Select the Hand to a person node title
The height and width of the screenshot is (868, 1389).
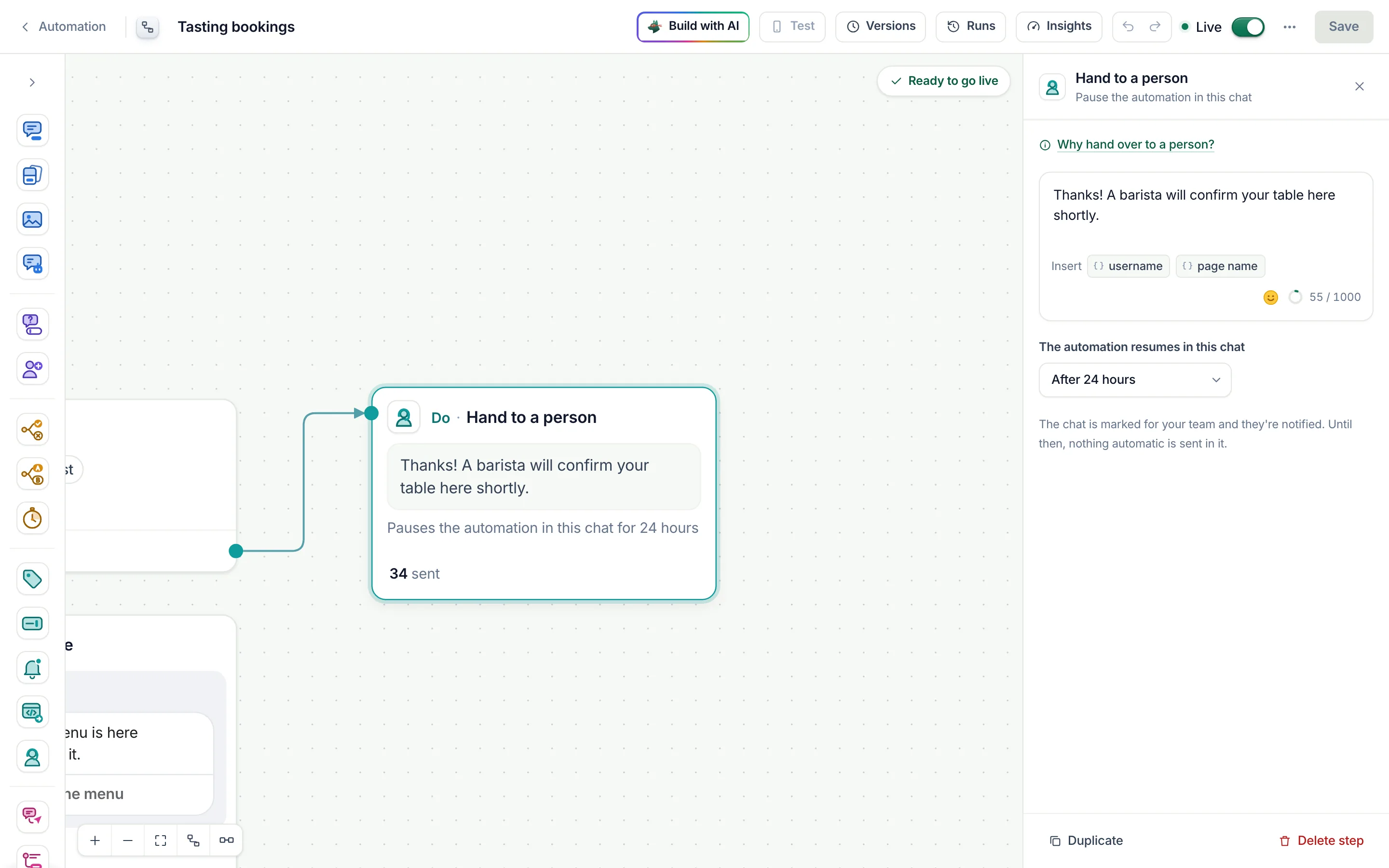pyautogui.click(x=531, y=417)
